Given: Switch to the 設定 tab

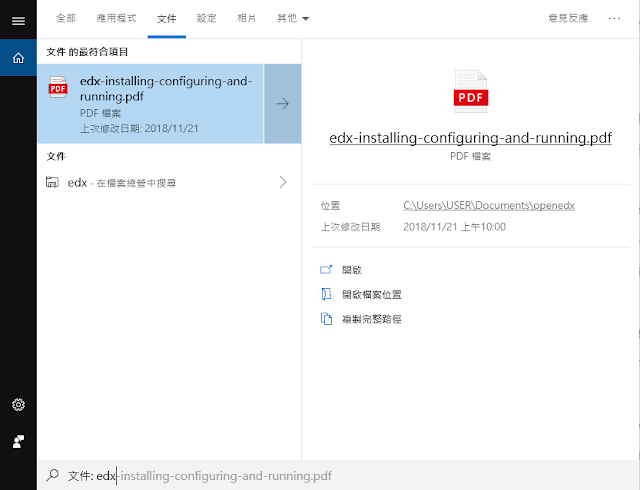Looking at the screenshot, I should click(x=207, y=18).
